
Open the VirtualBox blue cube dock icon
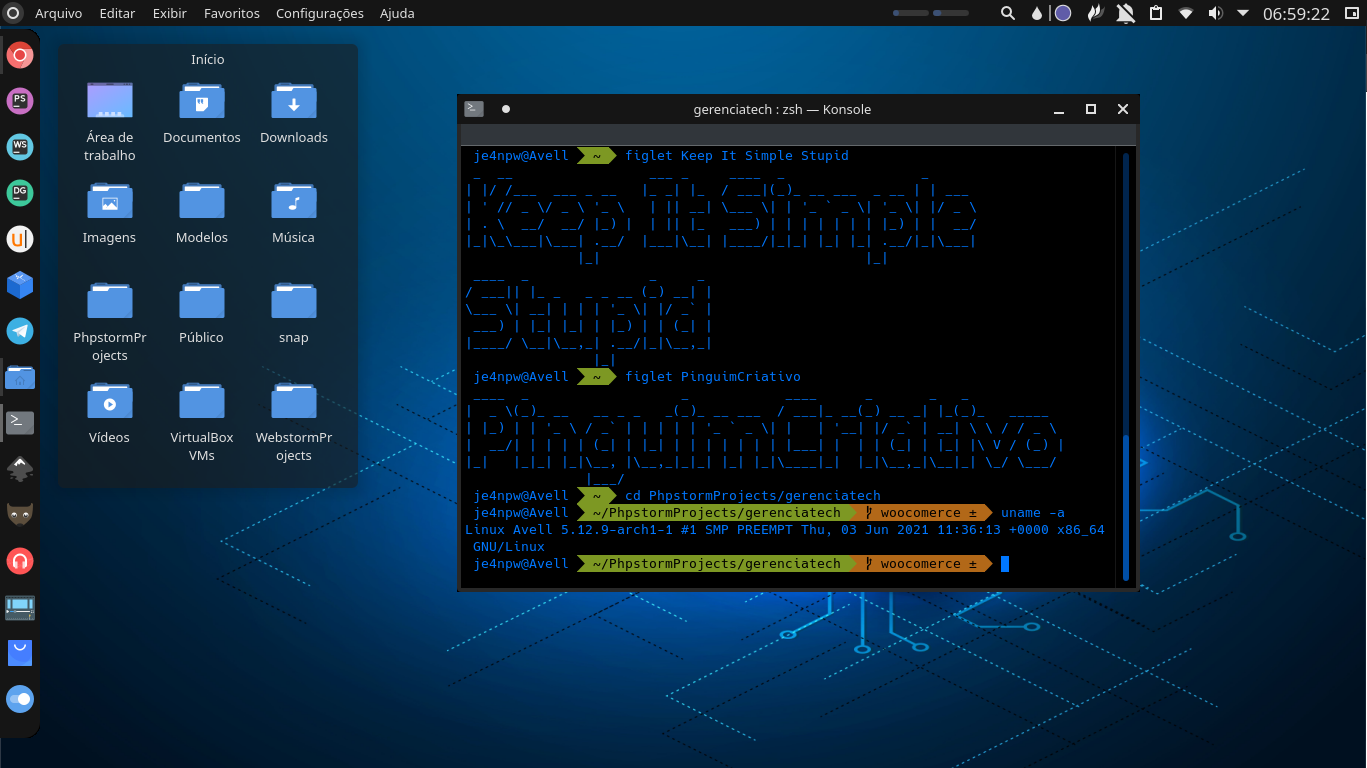pos(20,286)
